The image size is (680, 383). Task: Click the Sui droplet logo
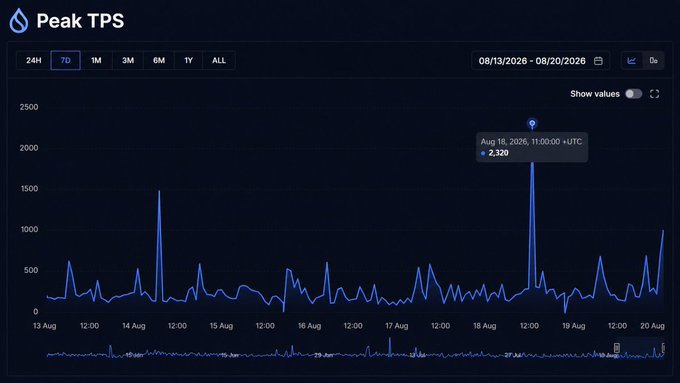(19, 21)
